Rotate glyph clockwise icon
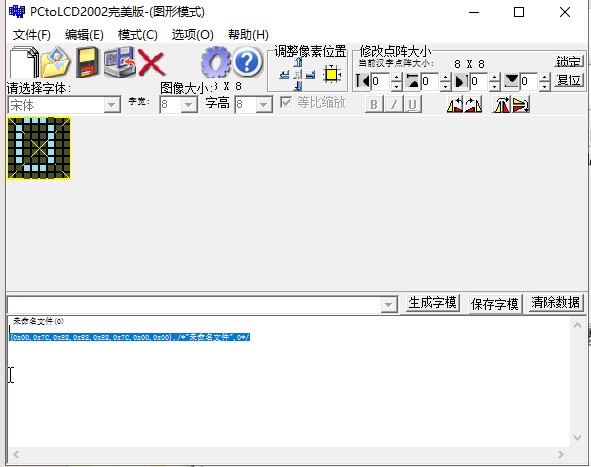This screenshot has width=591, height=467. [x=473, y=105]
